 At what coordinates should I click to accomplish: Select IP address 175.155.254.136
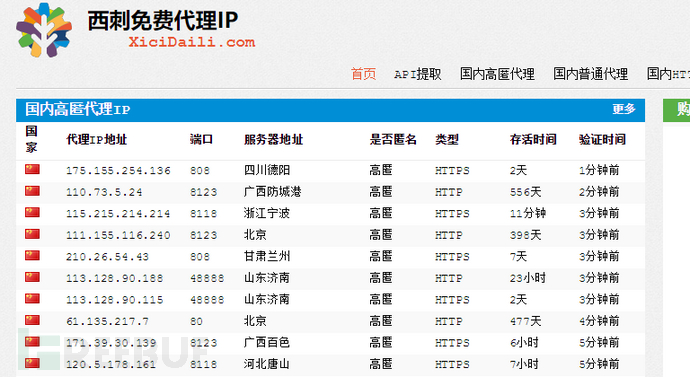[118, 170]
